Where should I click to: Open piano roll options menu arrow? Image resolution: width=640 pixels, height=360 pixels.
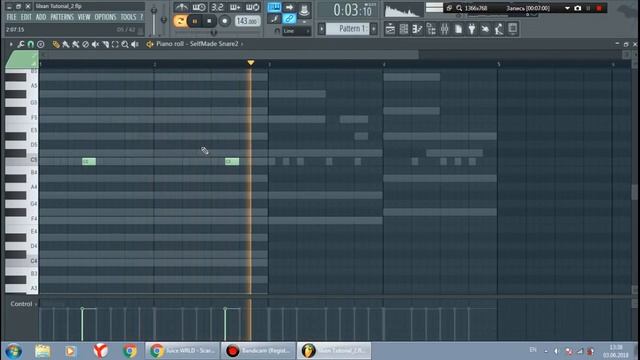11,44
